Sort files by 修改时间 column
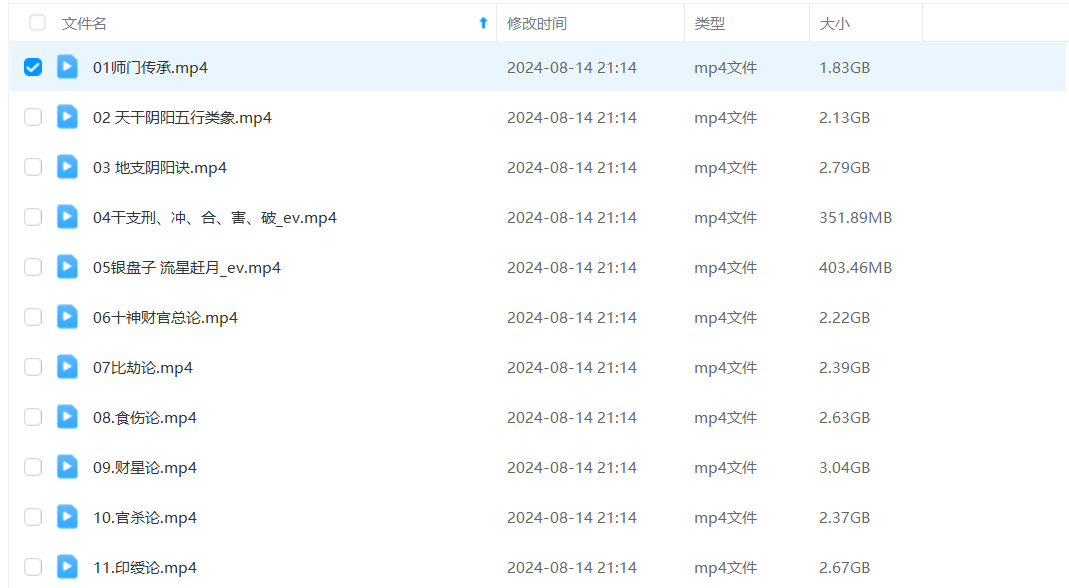The width and height of the screenshot is (1069, 588). [x=536, y=23]
